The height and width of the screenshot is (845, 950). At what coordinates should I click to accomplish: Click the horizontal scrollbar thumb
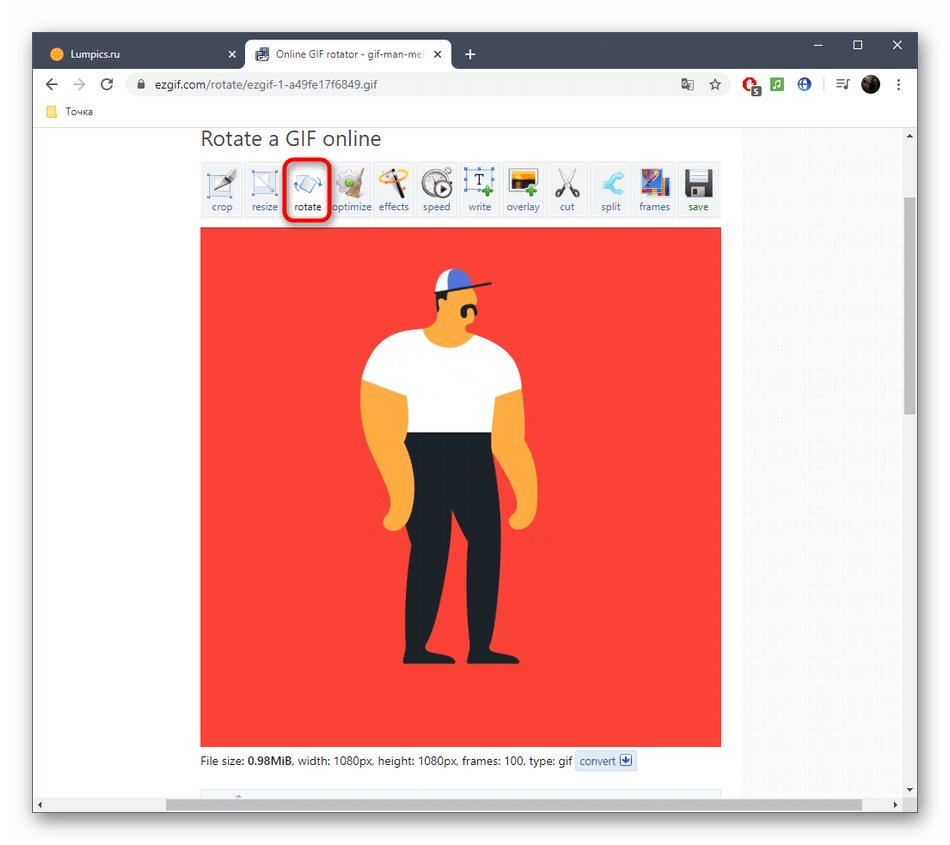tap(514, 804)
